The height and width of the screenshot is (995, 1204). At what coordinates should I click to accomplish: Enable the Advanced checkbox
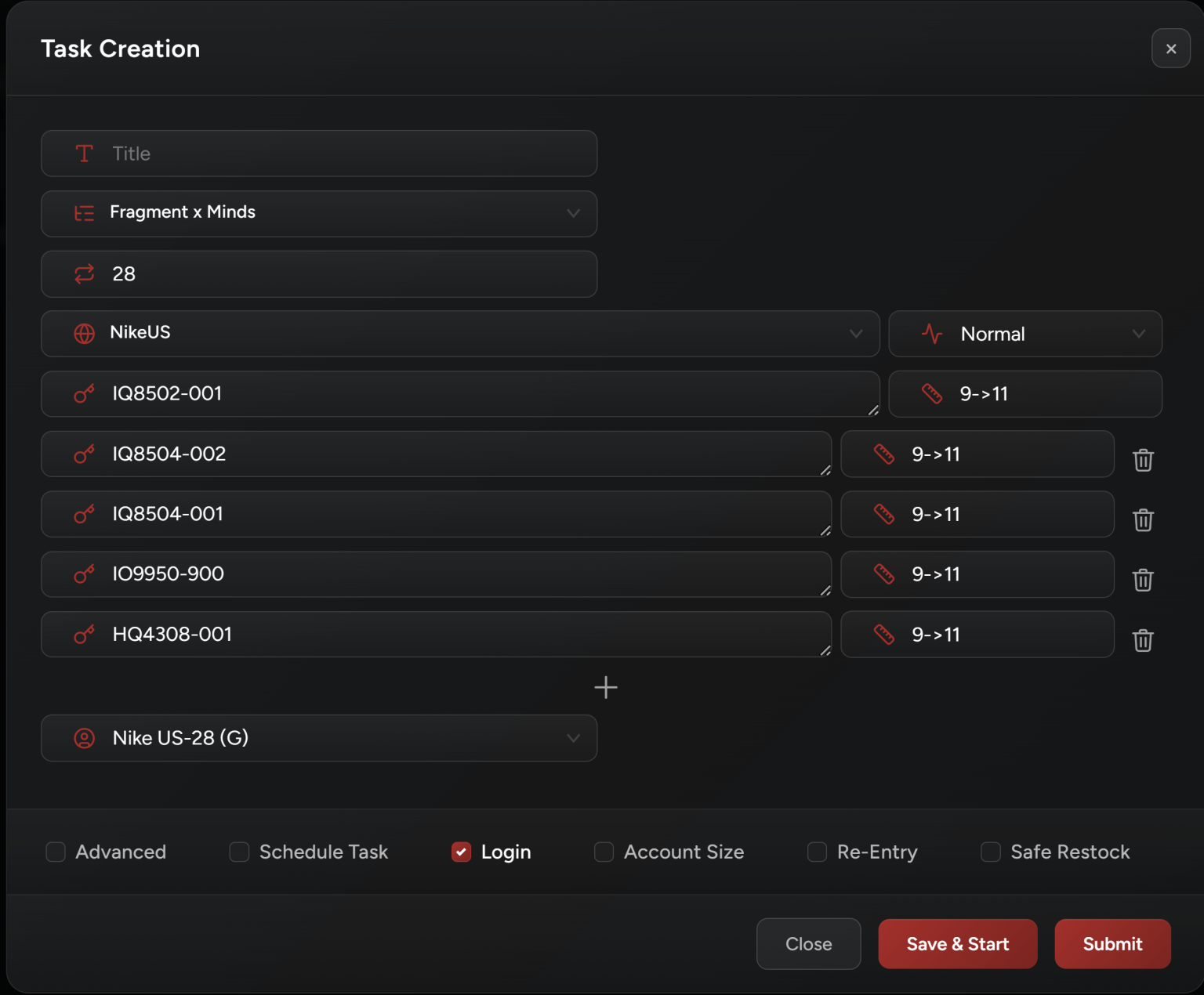click(x=56, y=852)
